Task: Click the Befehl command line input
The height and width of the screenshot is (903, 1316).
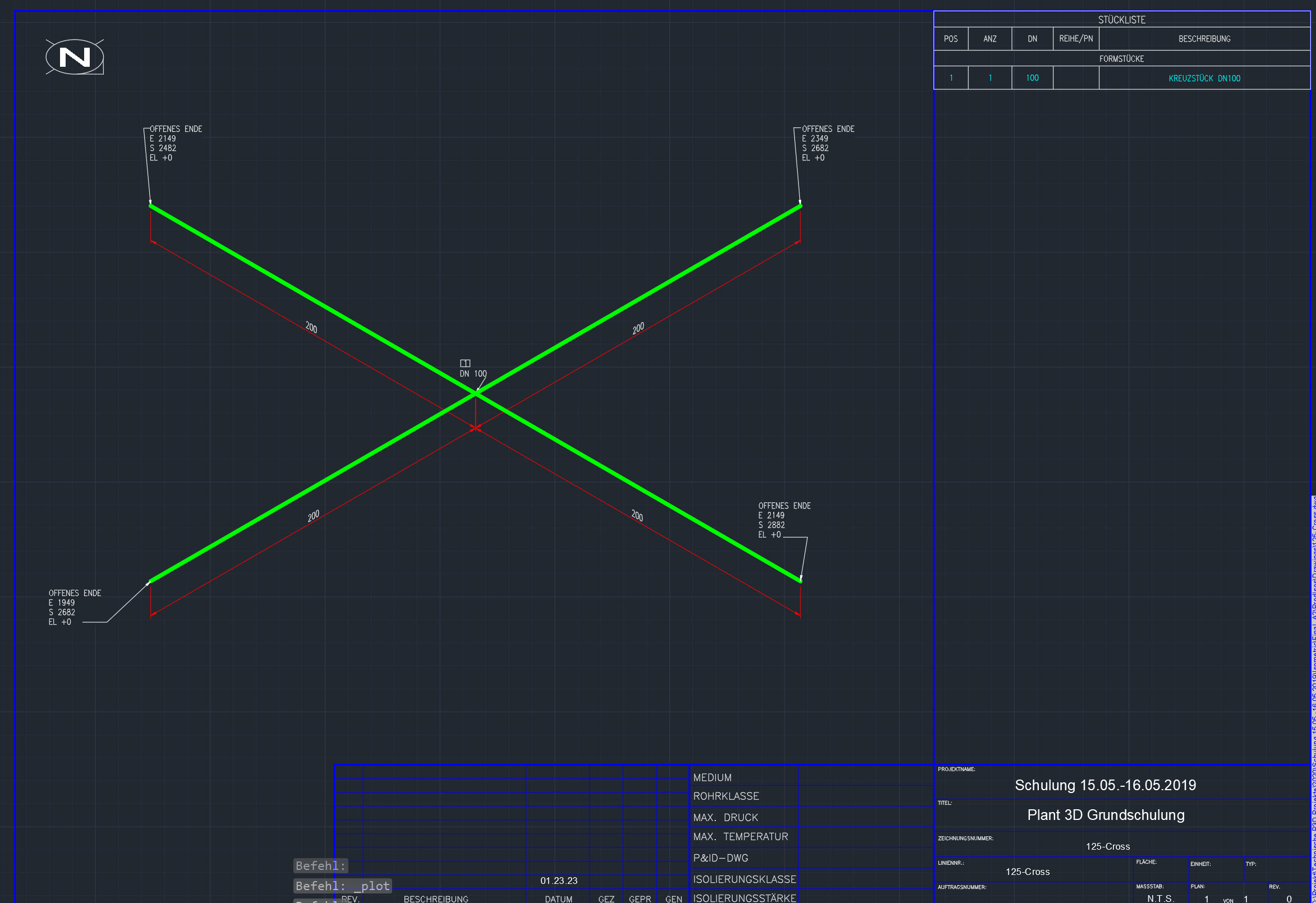Action: tap(320, 865)
